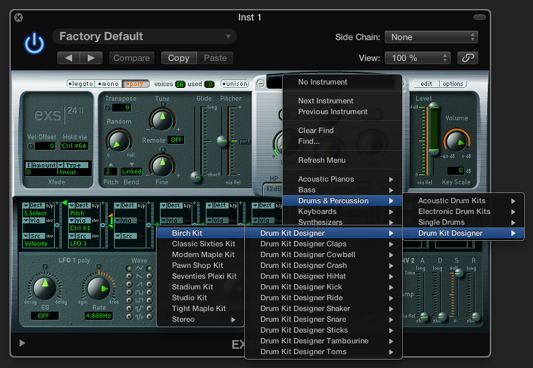Click the options button

point(453,84)
